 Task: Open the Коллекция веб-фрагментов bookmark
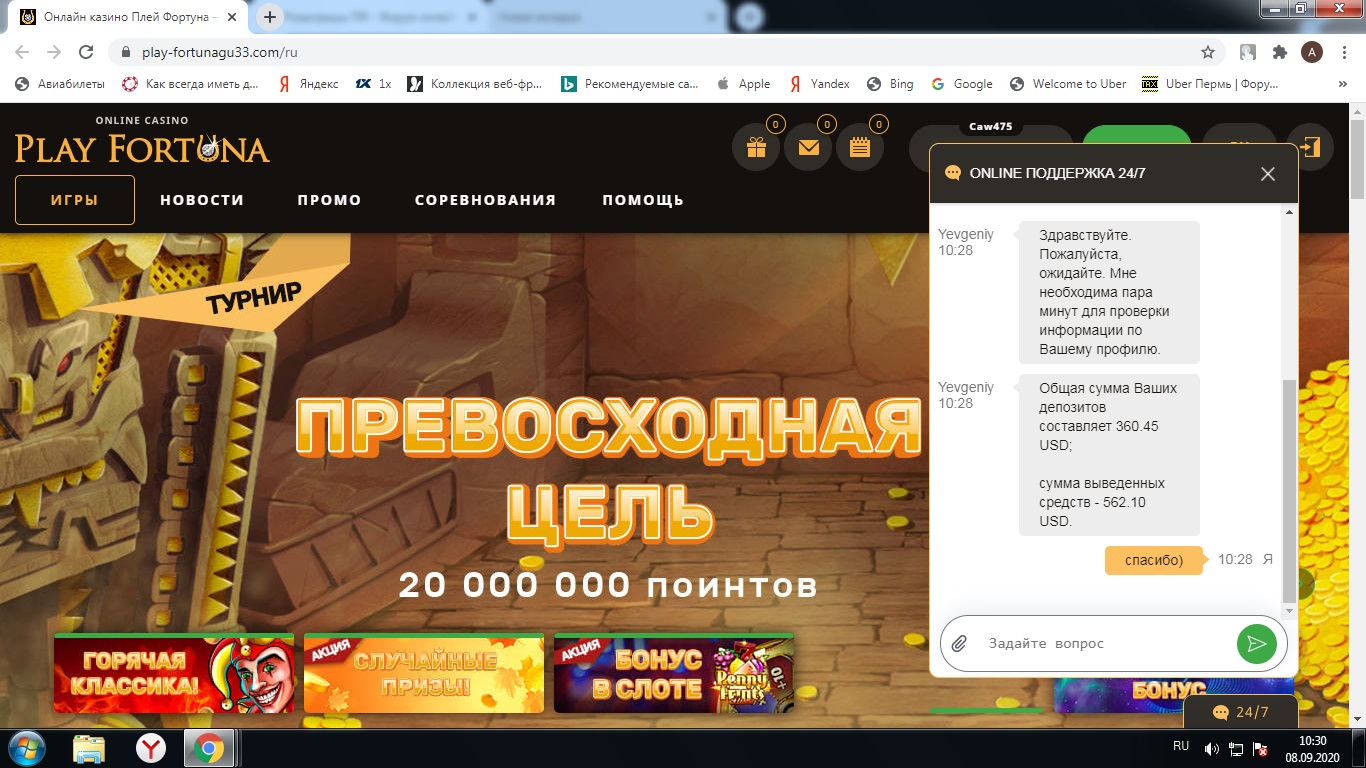[475, 84]
